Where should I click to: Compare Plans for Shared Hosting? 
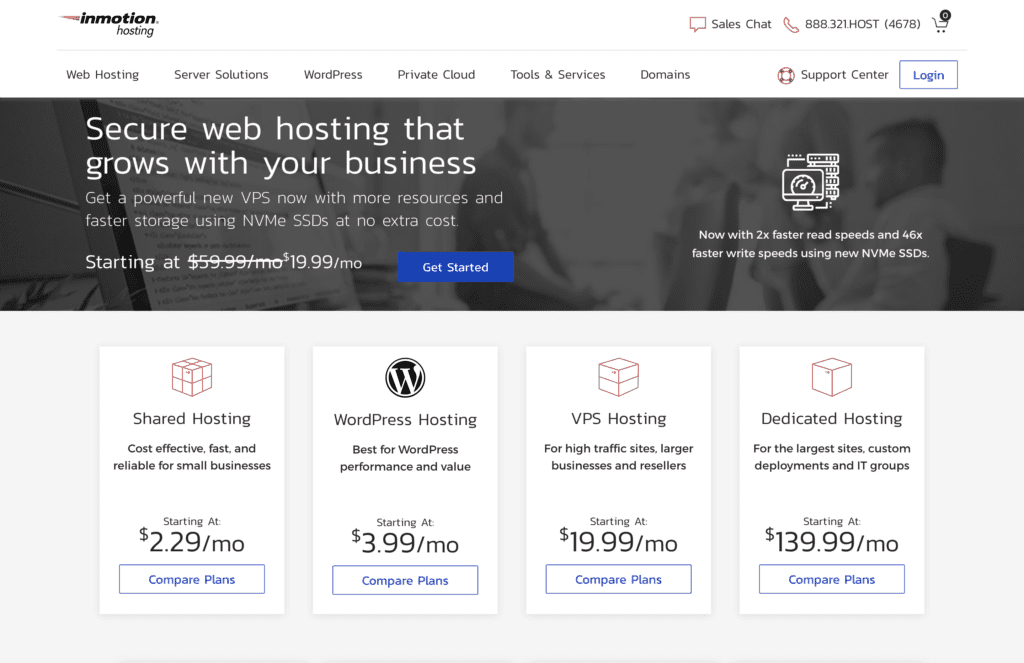(192, 580)
